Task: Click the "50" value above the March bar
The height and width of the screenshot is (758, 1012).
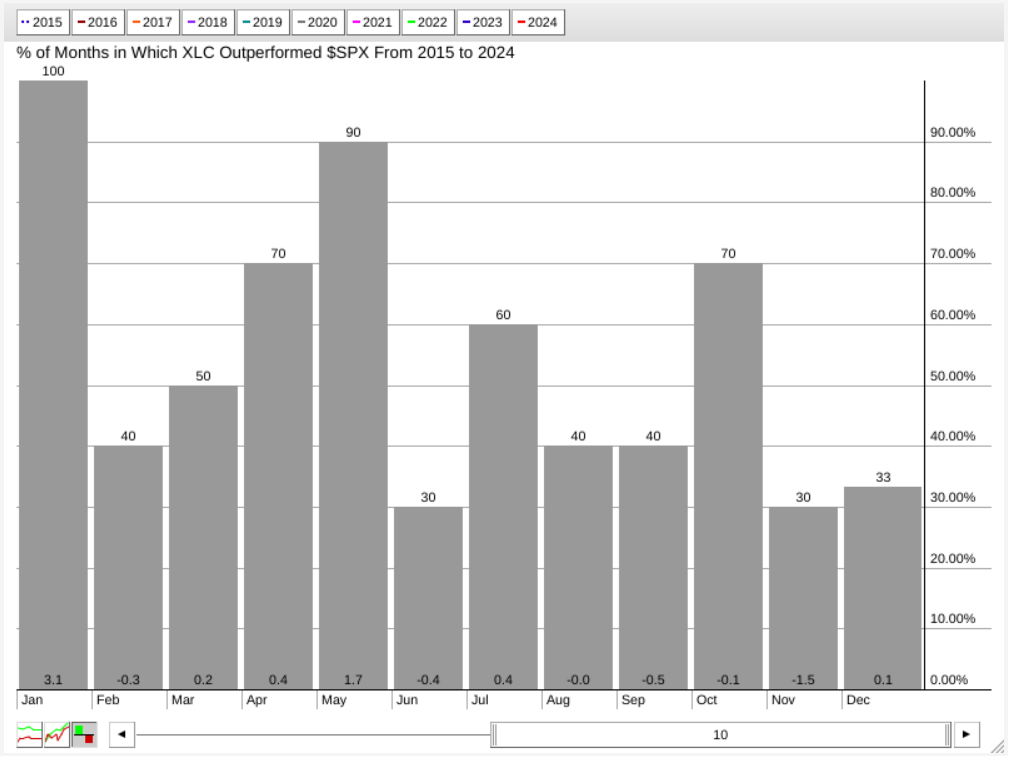Action: click(x=204, y=377)
